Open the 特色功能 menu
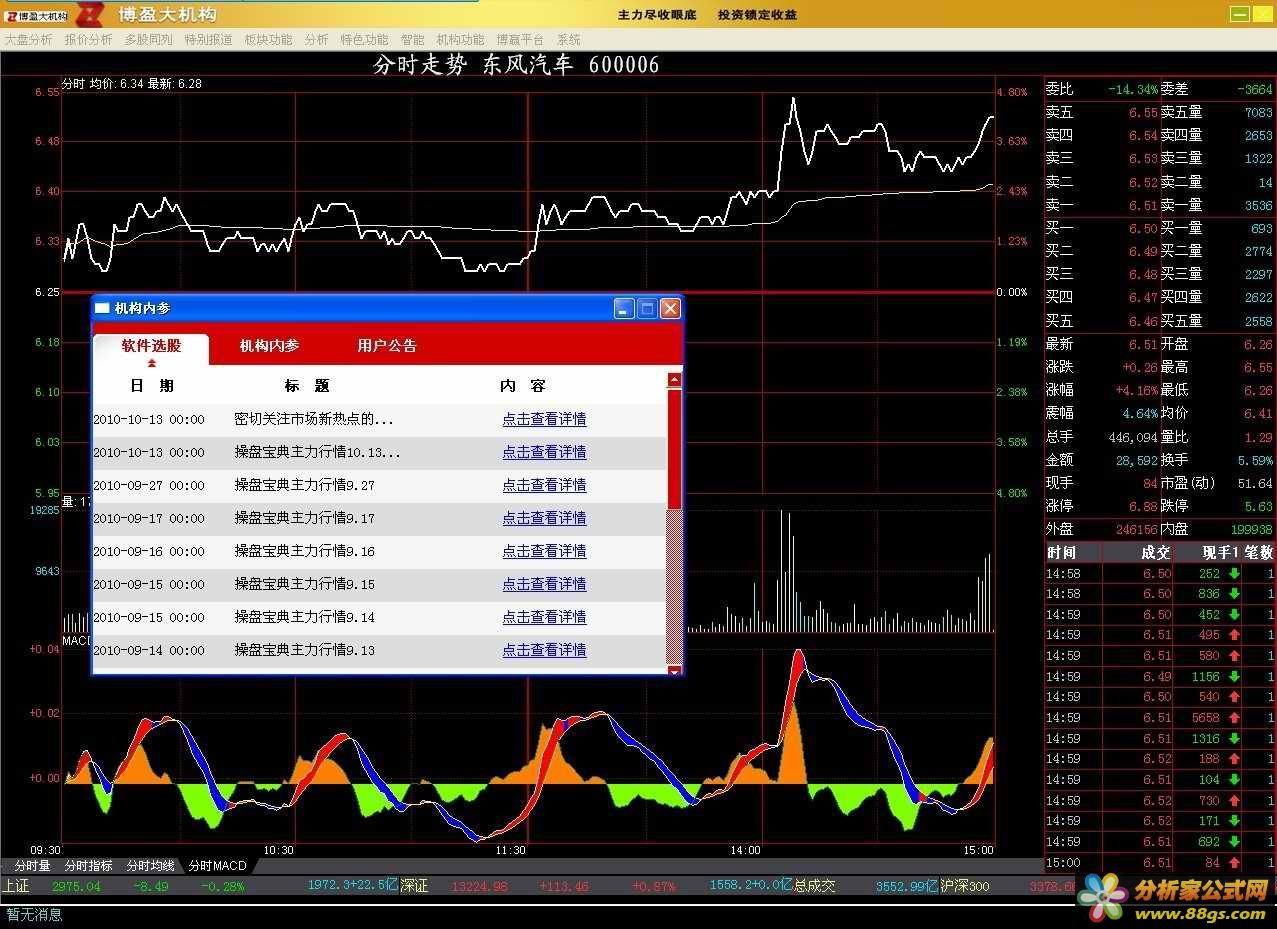The image size is (1277, 929). coord(364,40)
